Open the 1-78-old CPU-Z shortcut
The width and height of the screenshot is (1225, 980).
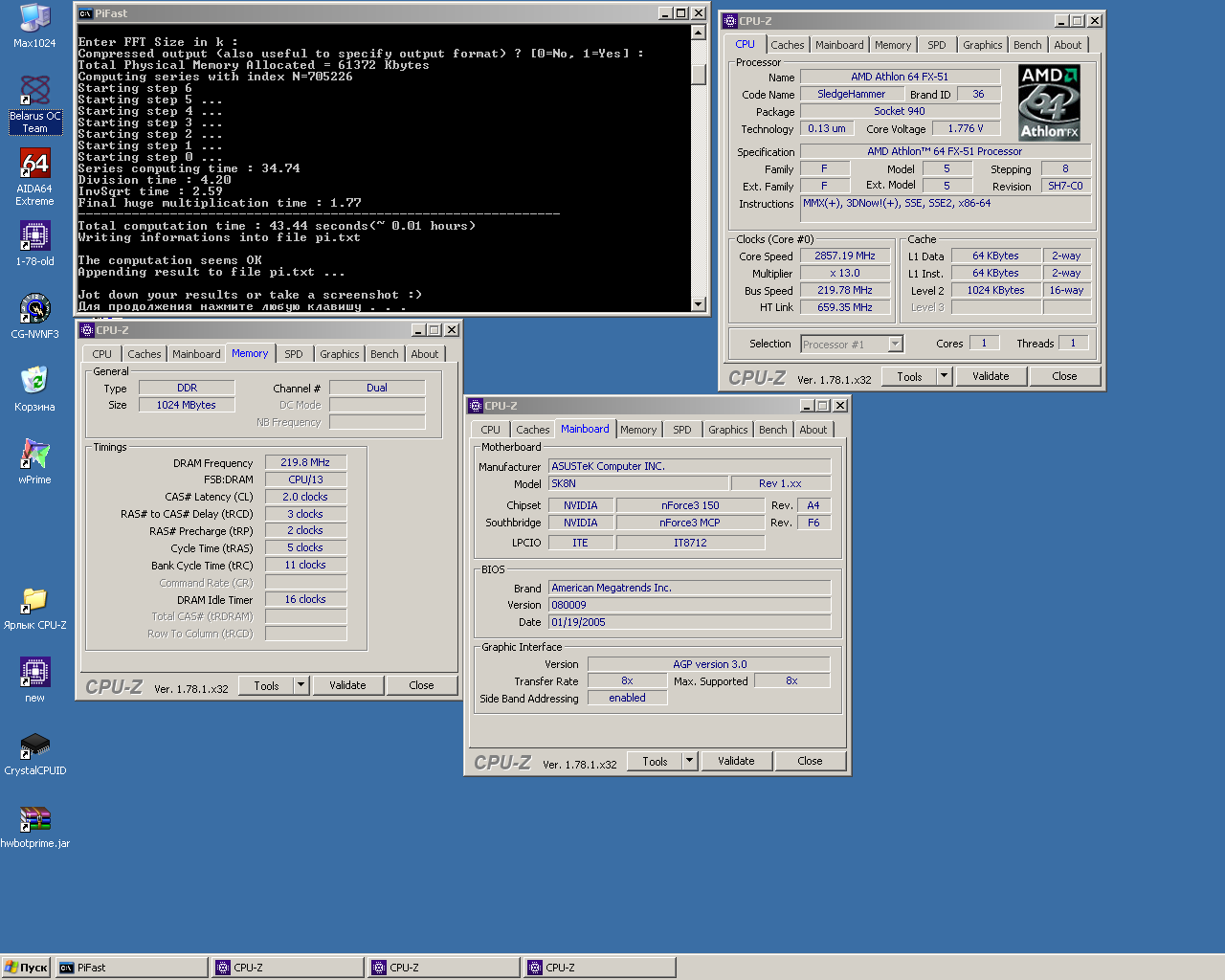(x=34, y=243)
